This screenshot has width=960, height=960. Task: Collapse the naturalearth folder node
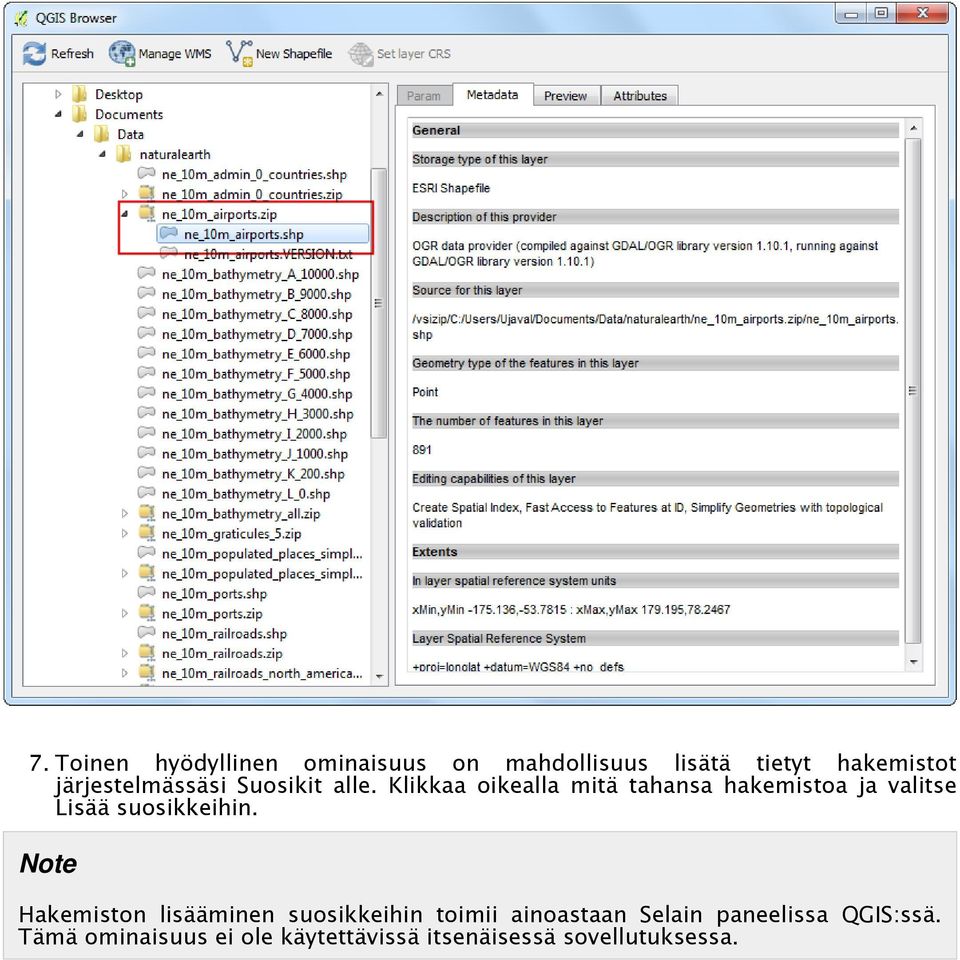pyautogui.click(x=102, y=154)
